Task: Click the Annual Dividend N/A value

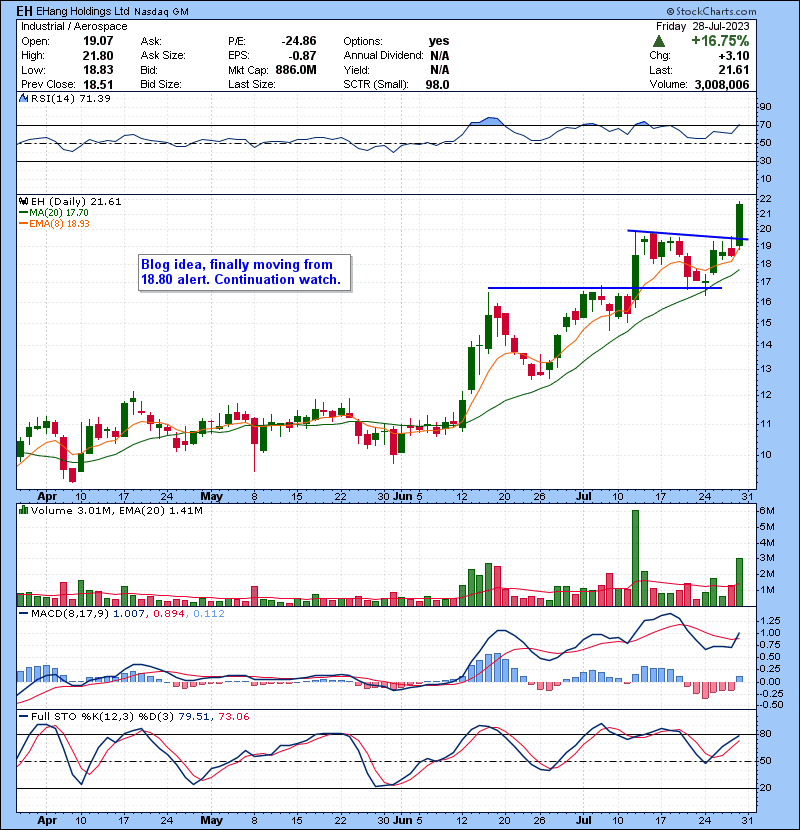Action: tap(439, 56)
